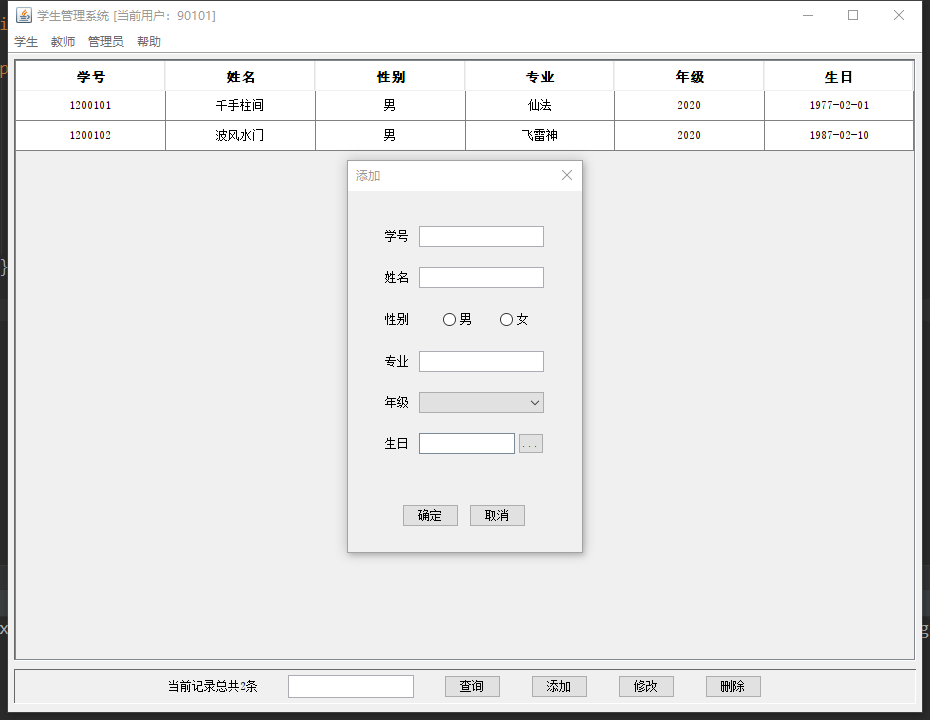Click the 学号 column header

pos(90,77)
